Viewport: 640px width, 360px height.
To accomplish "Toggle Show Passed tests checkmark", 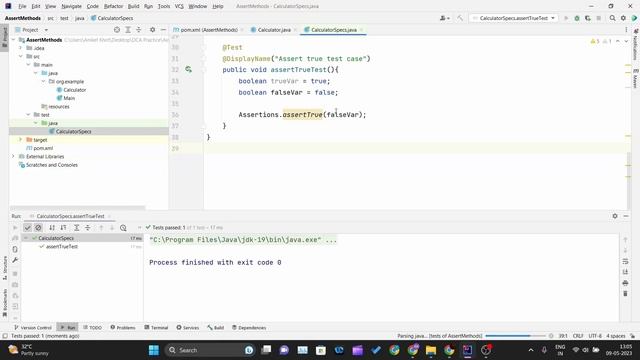I will click(x=27, y=228).
